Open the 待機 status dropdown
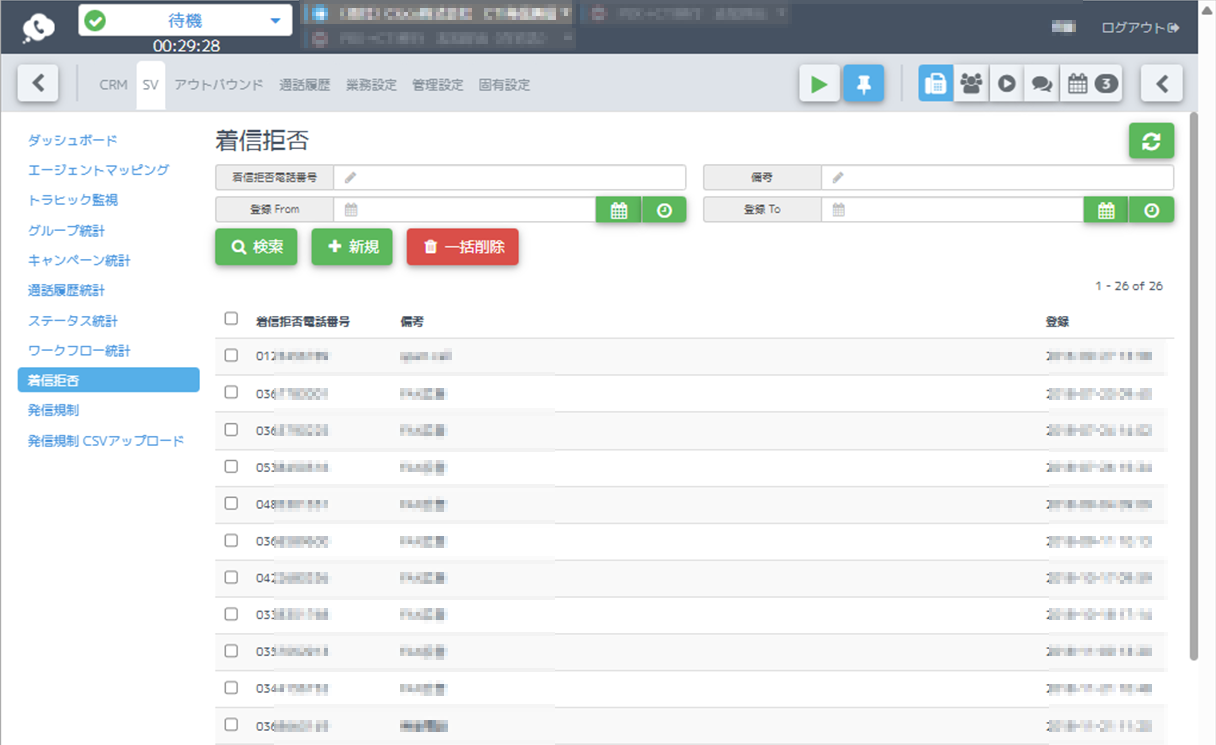The image size is (1216, 745). tap(185, 20)
